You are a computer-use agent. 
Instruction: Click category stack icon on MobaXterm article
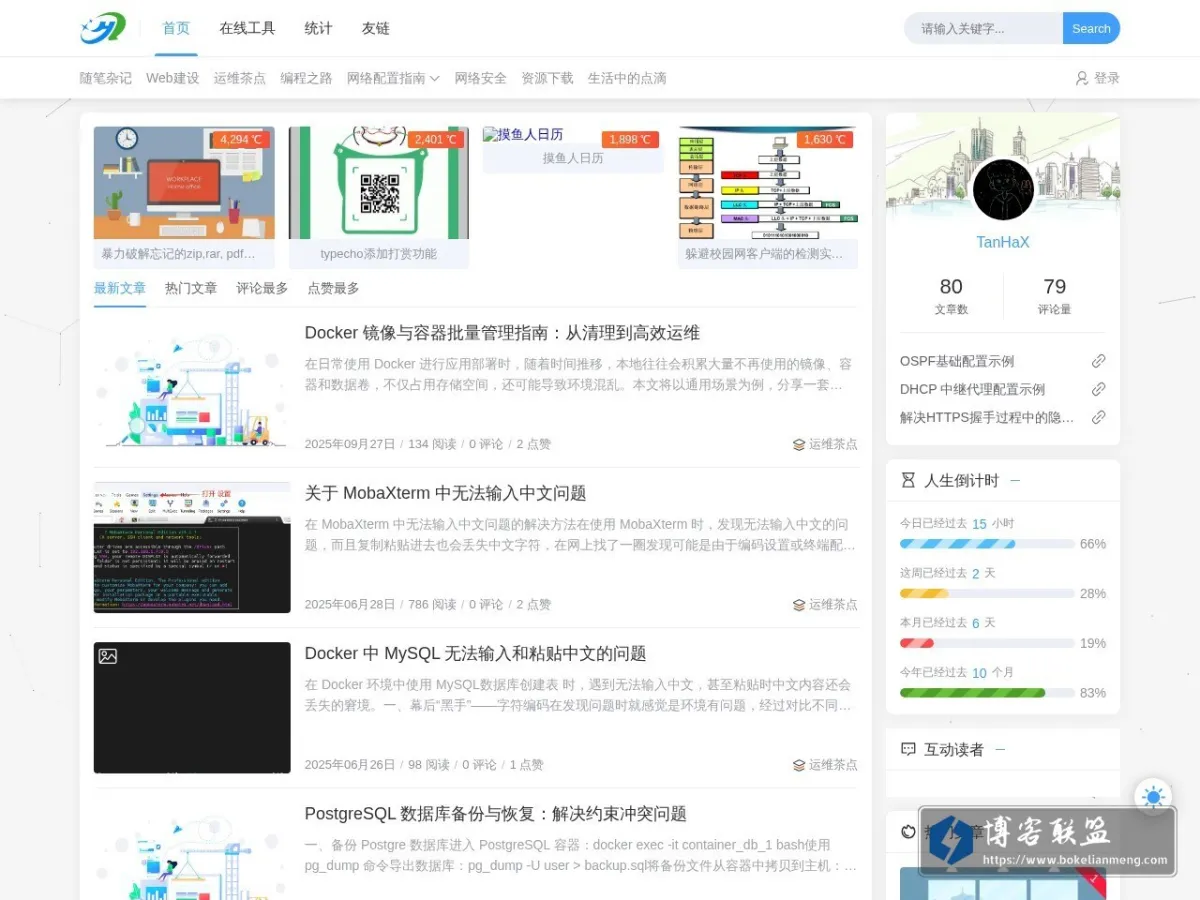(x=799, y=605)
